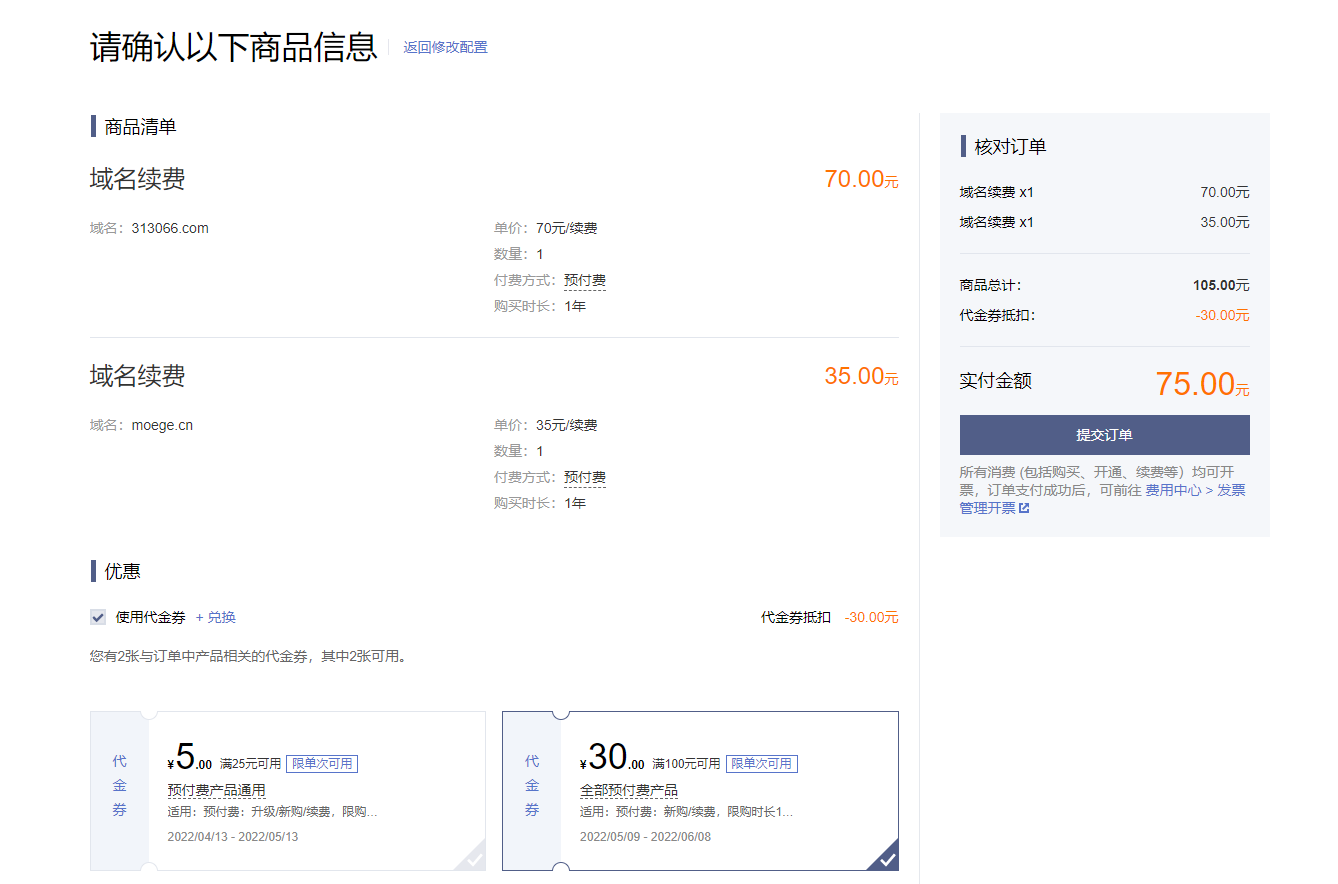Click 单价 35元/续费 value
The image size is (1338, 884).
click(566, 425)
